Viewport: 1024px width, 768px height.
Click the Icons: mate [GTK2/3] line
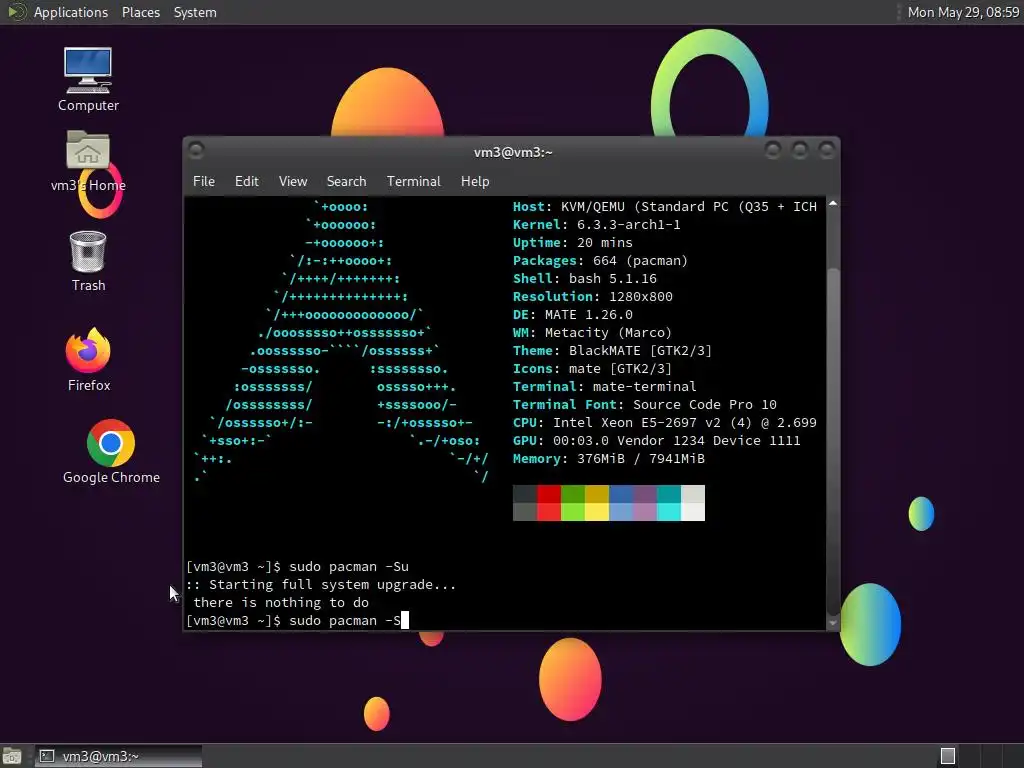(x=592, y=369)
